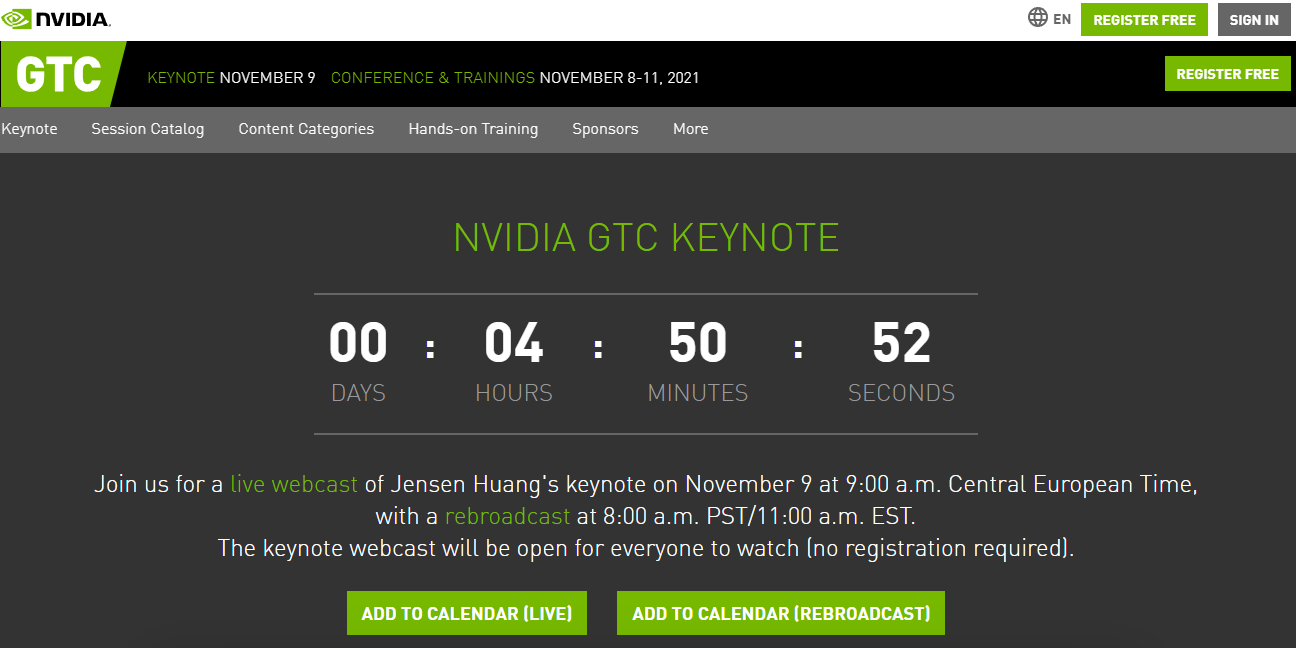Click ADD TO CALENDAR (REBROADCAST) button

781,613
